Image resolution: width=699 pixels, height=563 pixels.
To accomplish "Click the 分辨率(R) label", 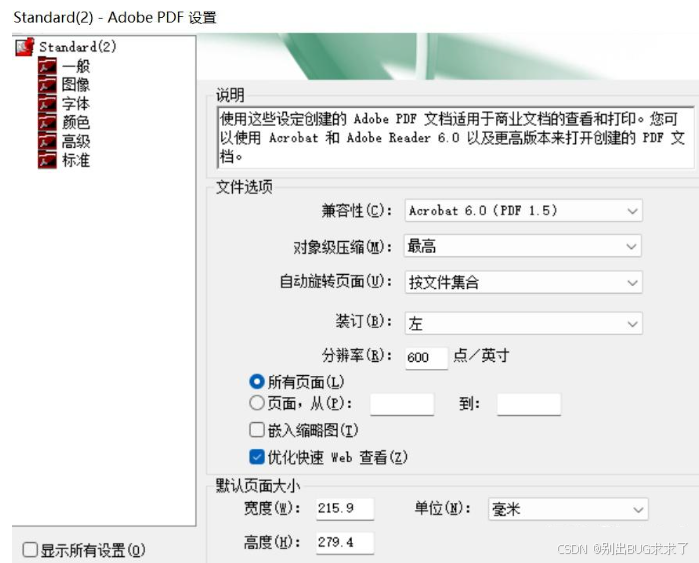I will 357,355.
